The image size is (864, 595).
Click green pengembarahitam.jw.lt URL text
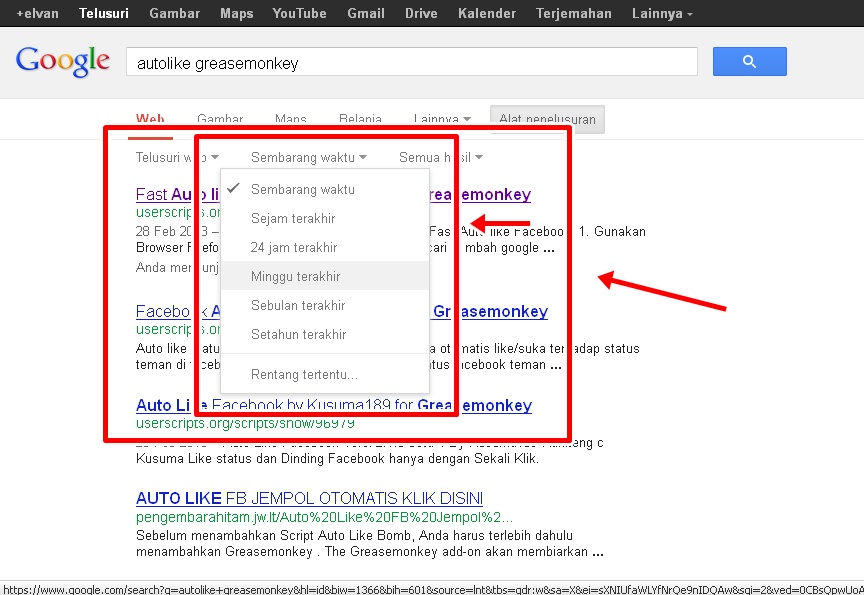324,517
